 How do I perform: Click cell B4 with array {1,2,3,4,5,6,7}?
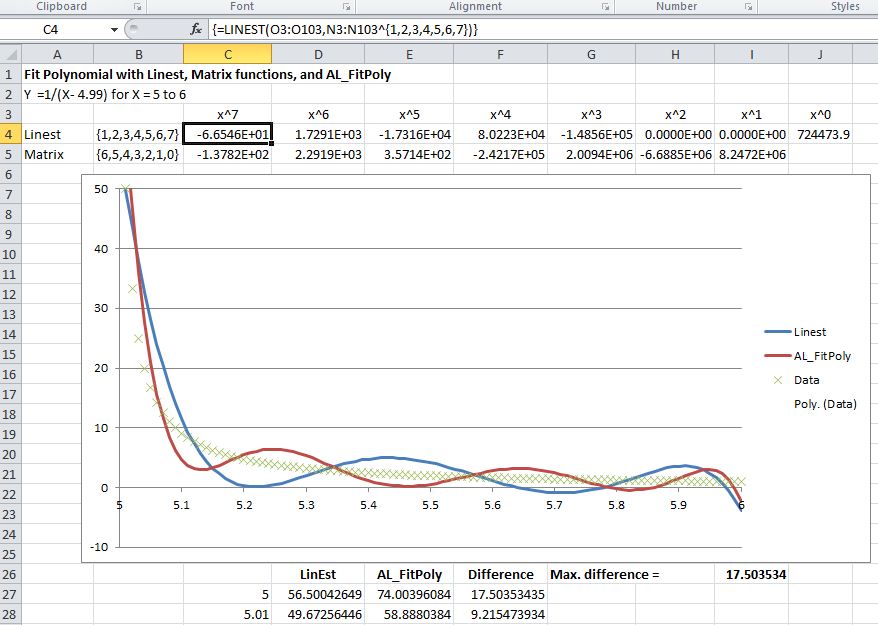138,134
